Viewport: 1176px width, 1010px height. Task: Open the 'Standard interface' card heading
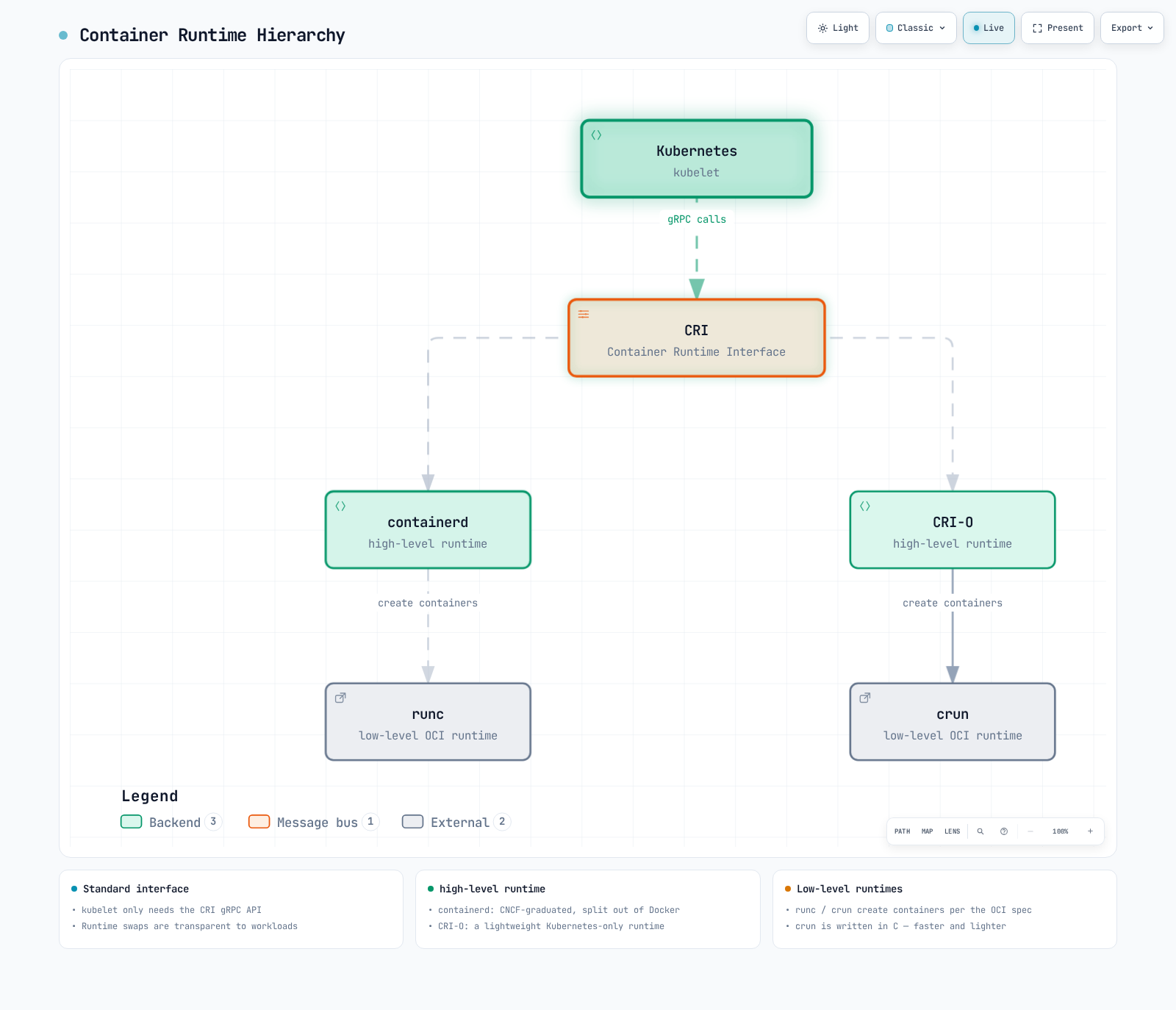point(136,889)
